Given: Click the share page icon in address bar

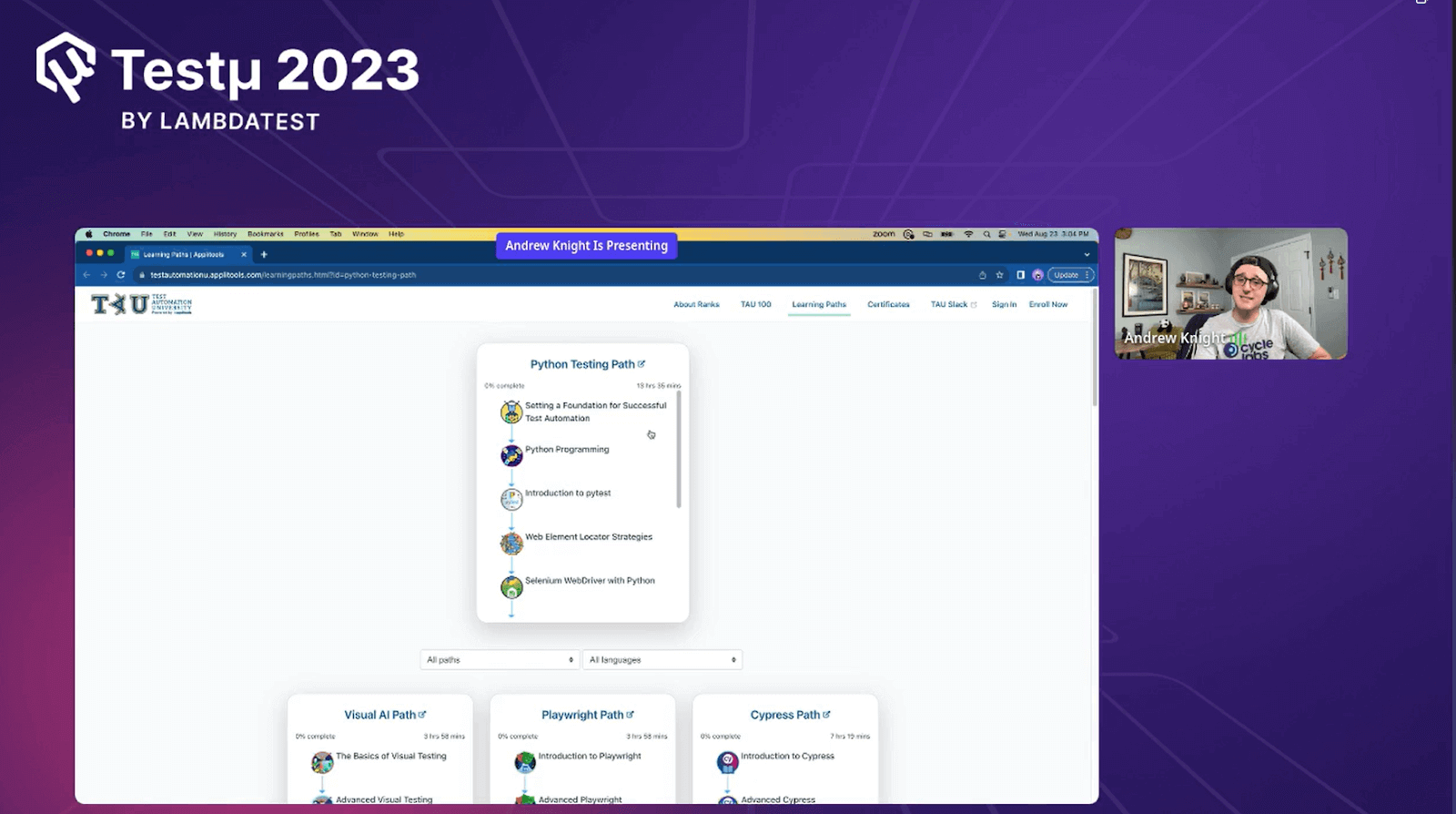Looking at the screenshot, I should coord(982,275).
